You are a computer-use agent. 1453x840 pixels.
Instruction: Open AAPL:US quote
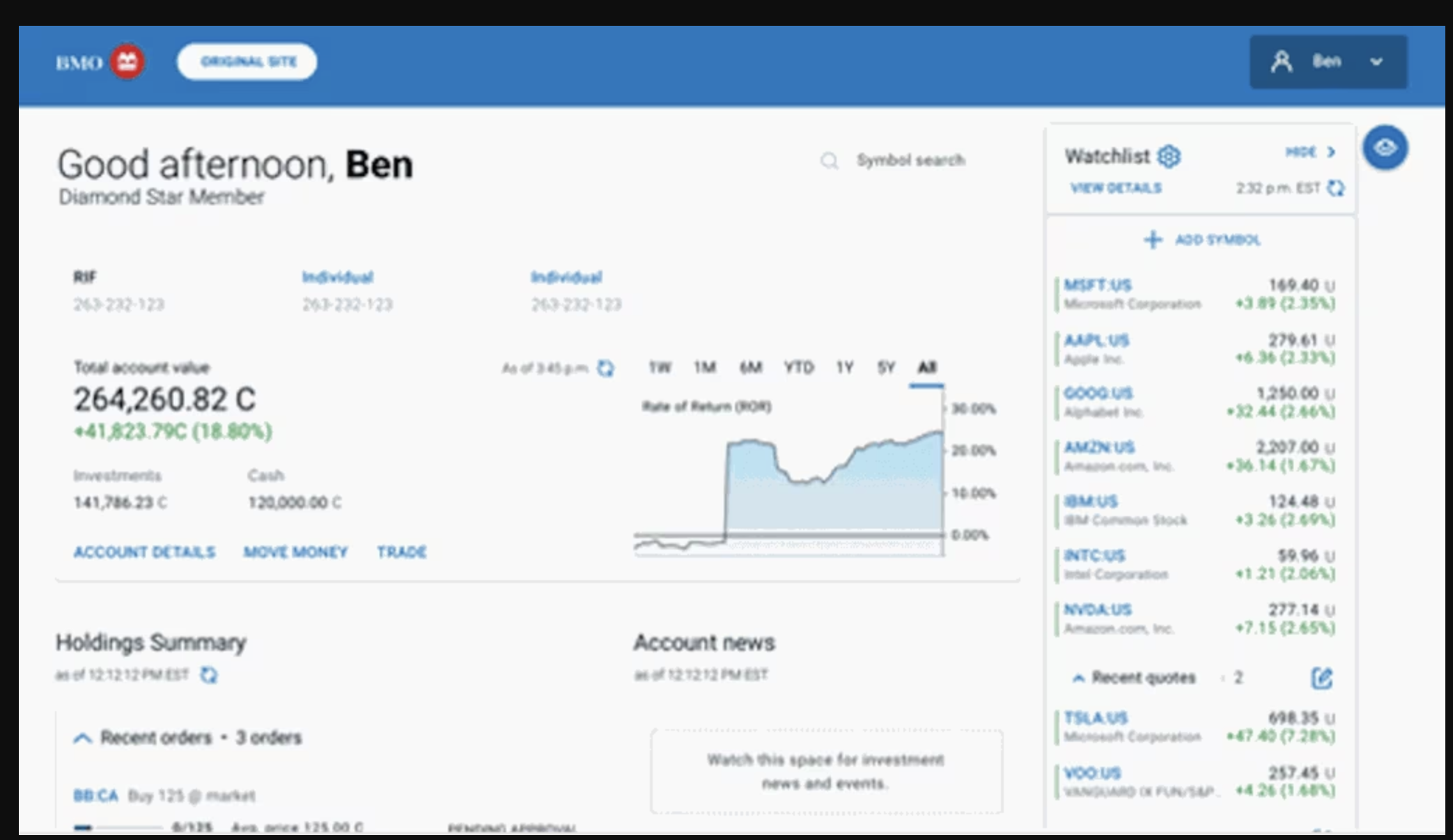(x=1096, y=340)
